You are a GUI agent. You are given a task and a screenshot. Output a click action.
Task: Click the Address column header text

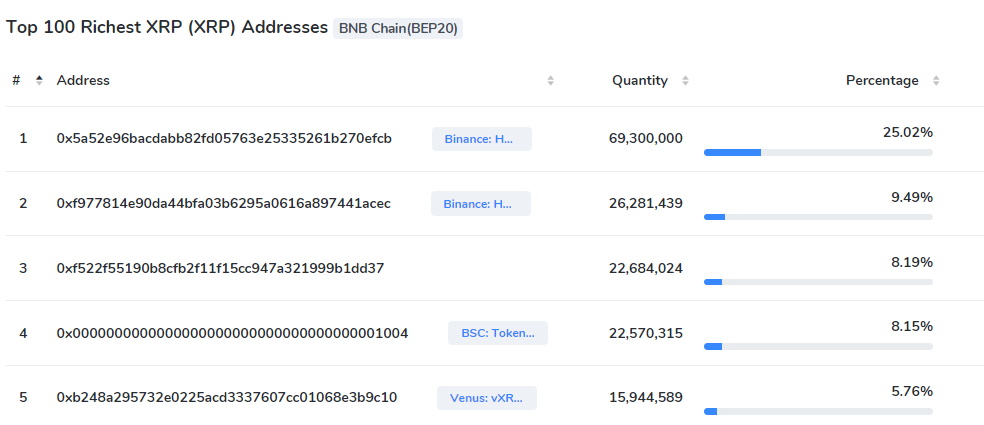pyautogui.click(x=83, y=80)
